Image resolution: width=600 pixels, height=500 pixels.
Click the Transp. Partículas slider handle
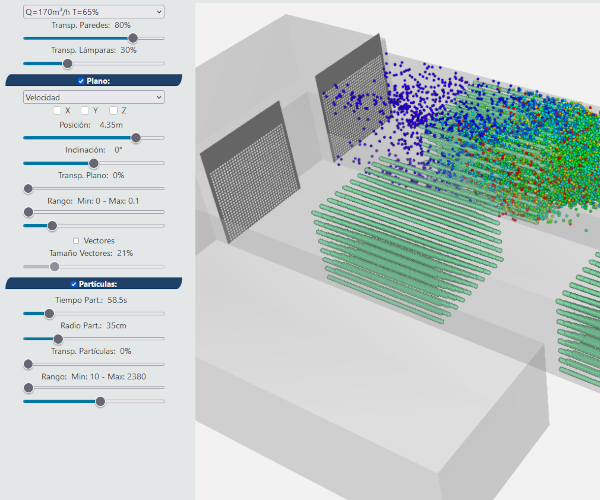click(28, 364)
